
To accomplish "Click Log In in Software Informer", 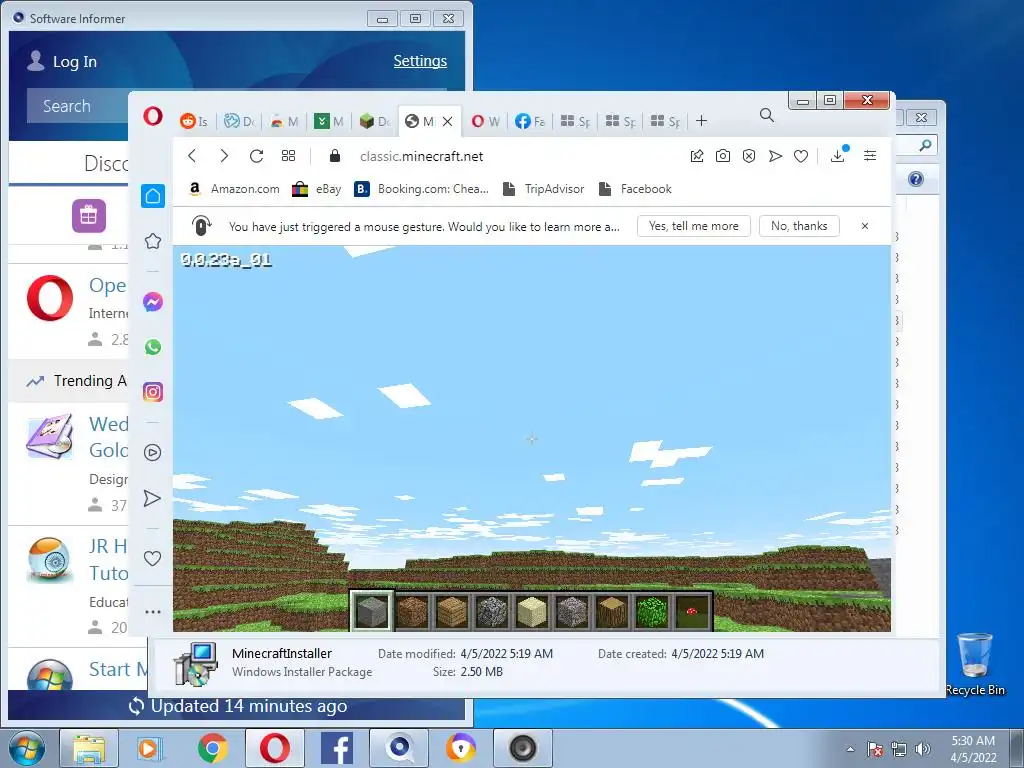I will (62, 61).
